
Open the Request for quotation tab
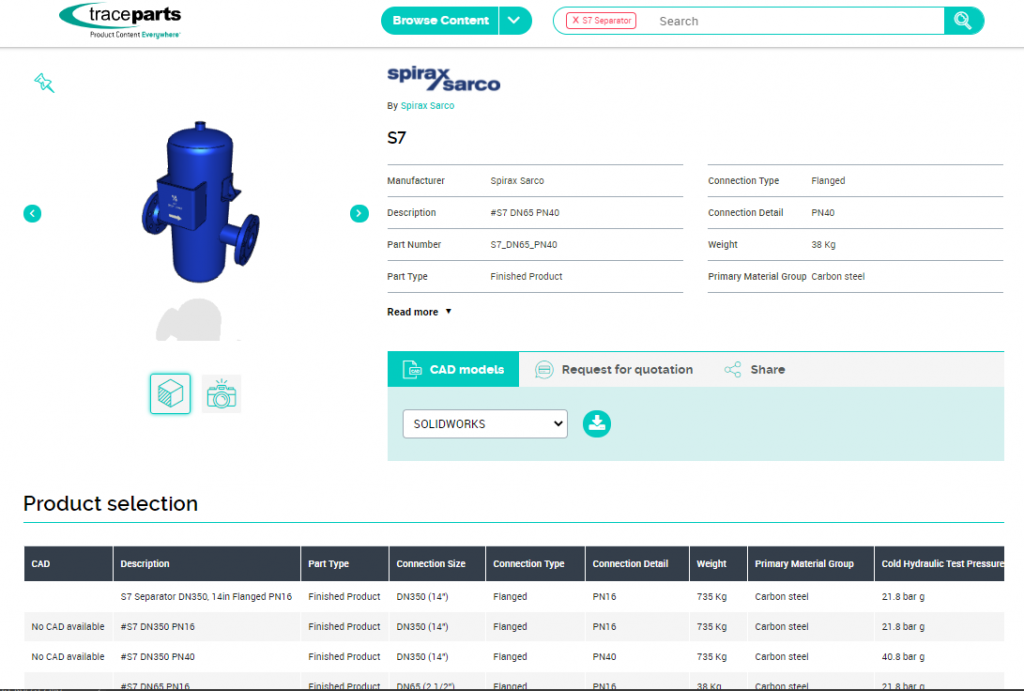click(x=614, y=369)
